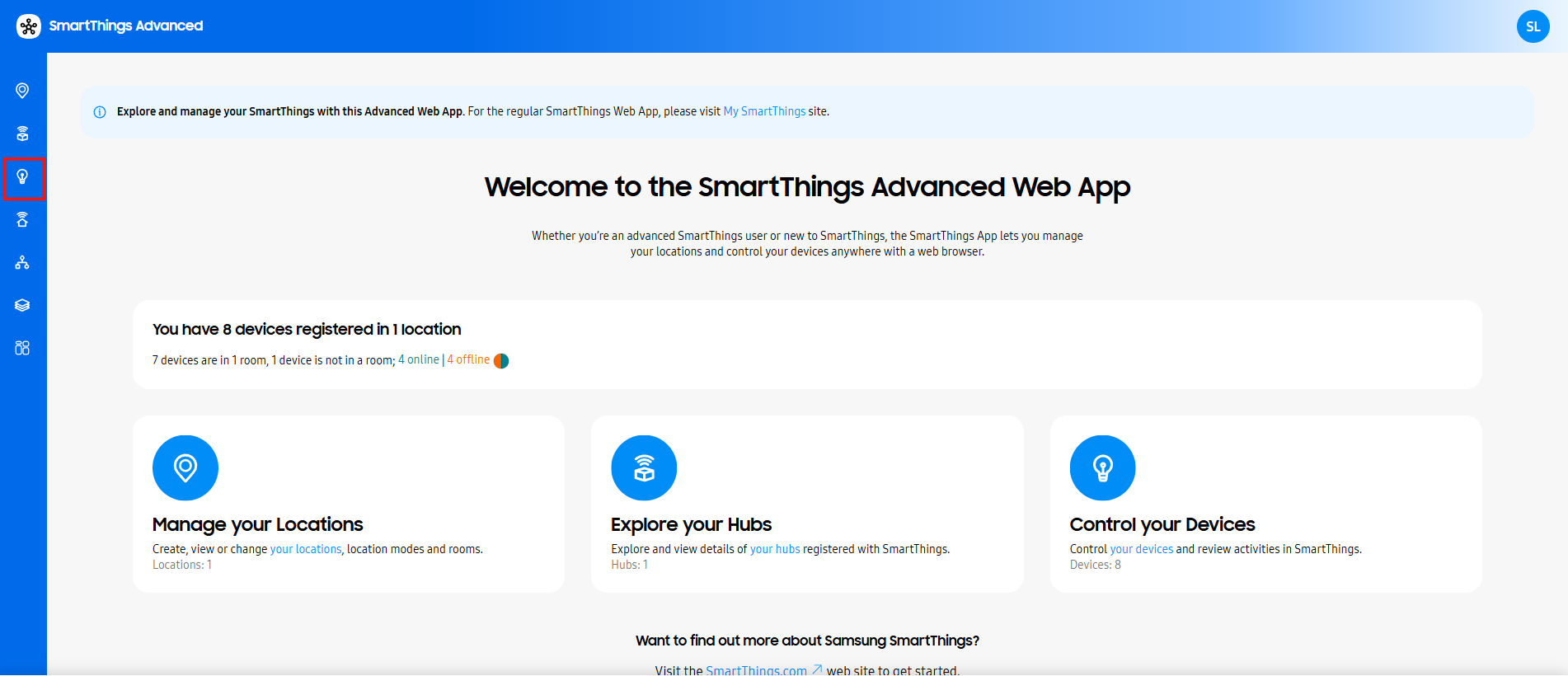Open the SL user avatar menu
1568x676 pixels.
1533,26
